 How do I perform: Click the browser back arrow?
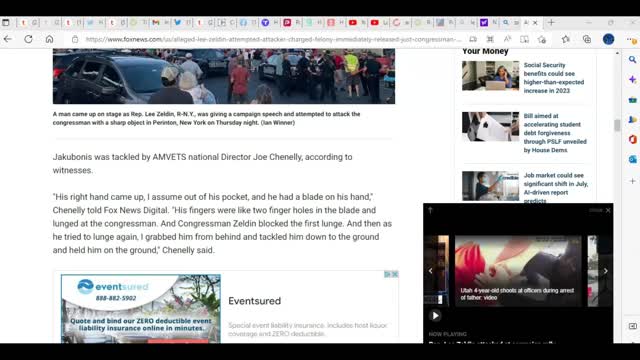point(8,39)
